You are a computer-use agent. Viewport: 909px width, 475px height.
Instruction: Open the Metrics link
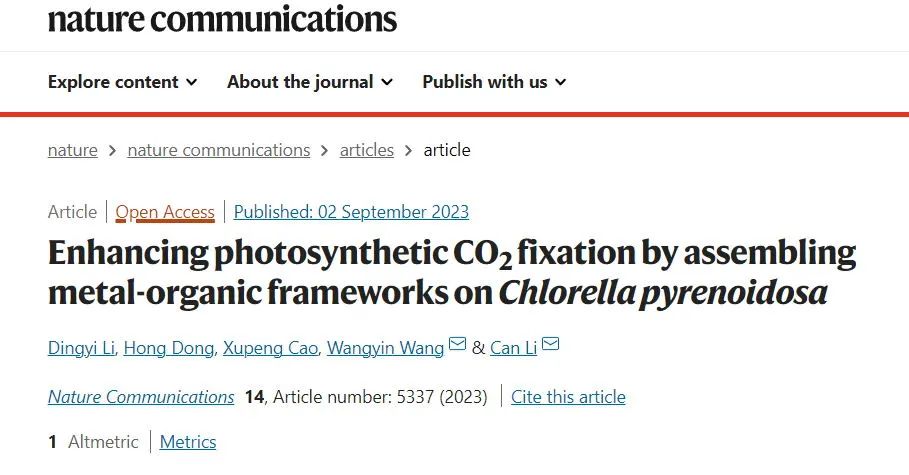(x=188, y=443)
